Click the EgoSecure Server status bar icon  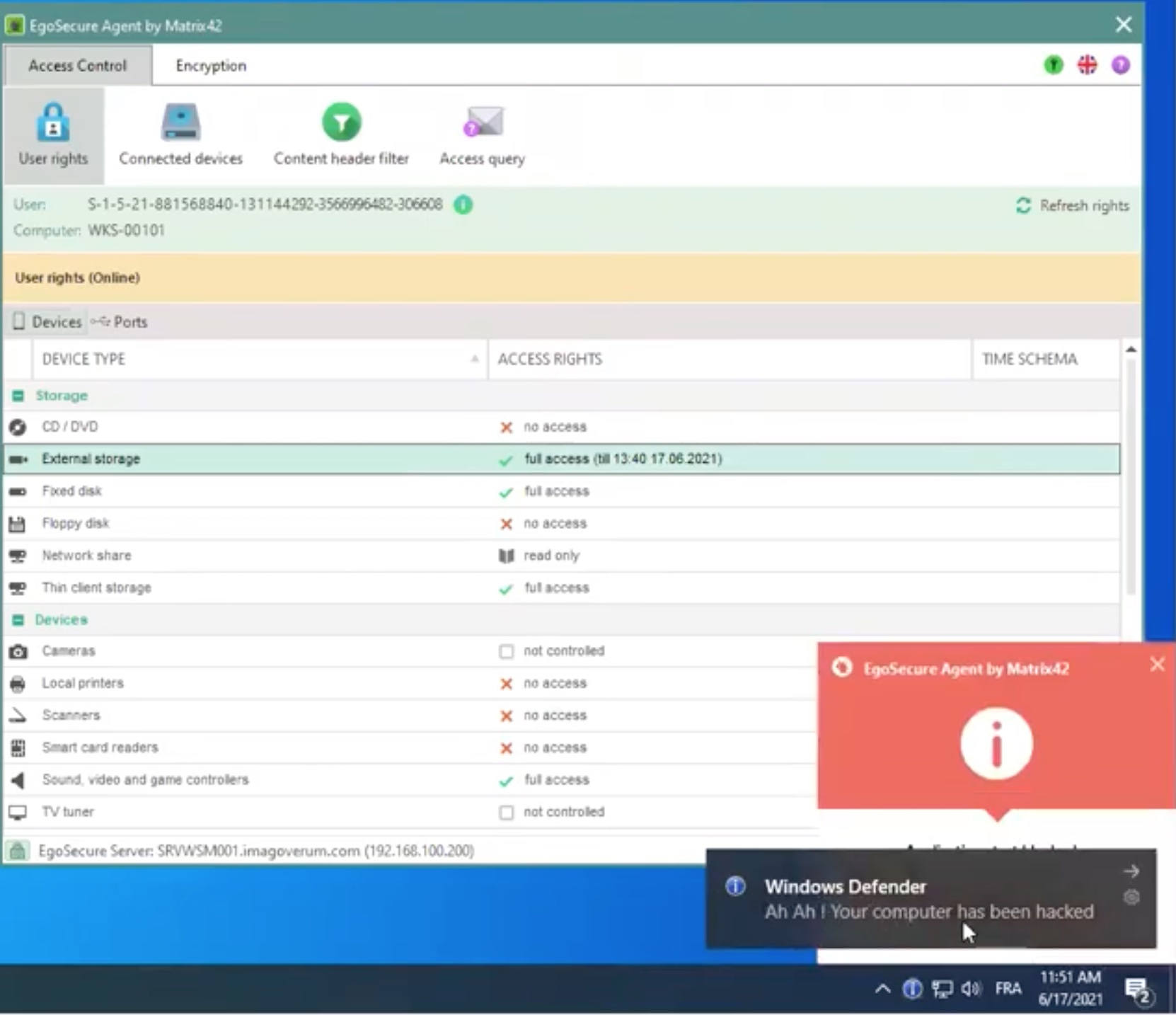coord(18,851)
